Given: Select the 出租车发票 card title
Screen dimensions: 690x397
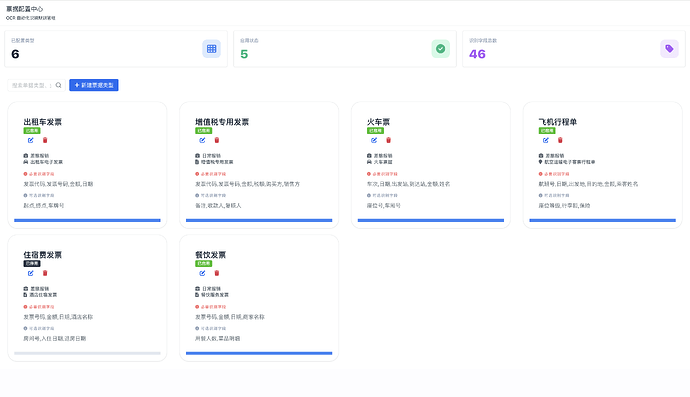Looking at the screenshot, I should point(43,122).
